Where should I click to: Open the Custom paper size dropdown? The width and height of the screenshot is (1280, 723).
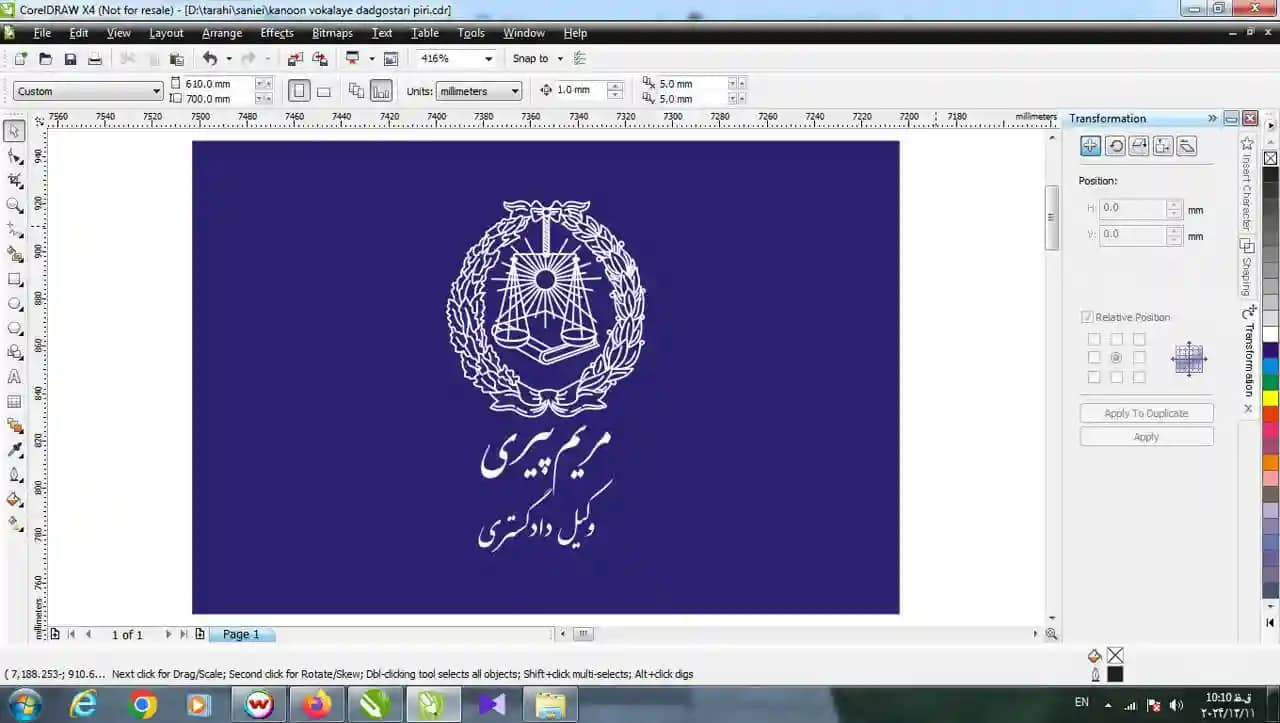pos(157,91)
